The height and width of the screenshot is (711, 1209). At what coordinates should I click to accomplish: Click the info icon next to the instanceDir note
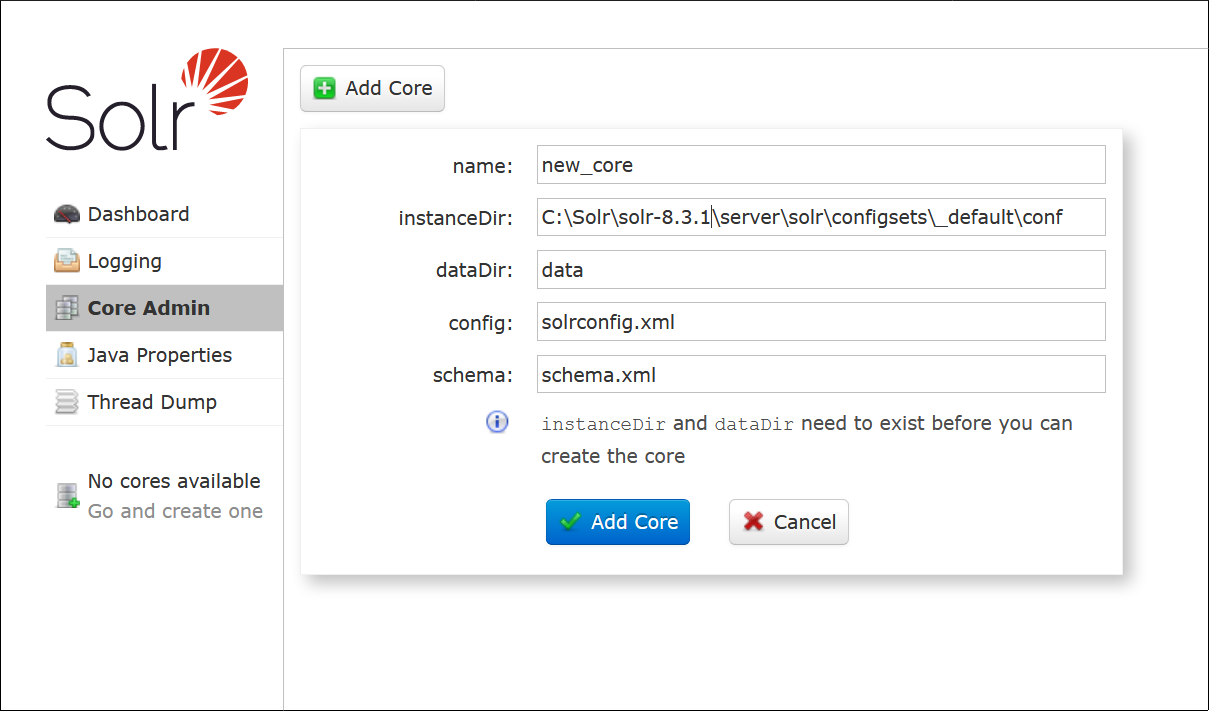497,422
